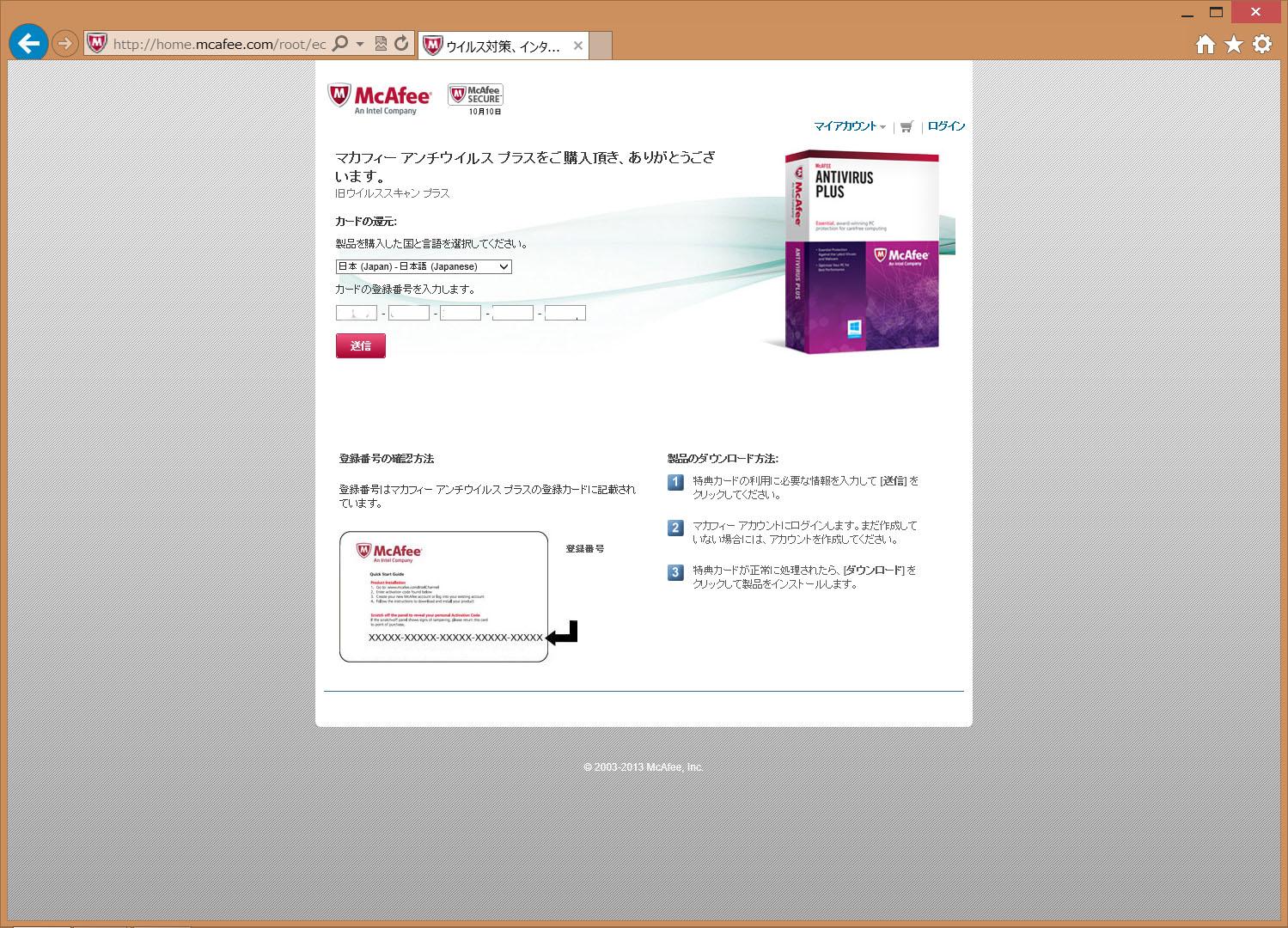Click the McAfee logo in the page header
Image resolution: width=1288 pixels, height=928 pixels.
pos(379,99)
